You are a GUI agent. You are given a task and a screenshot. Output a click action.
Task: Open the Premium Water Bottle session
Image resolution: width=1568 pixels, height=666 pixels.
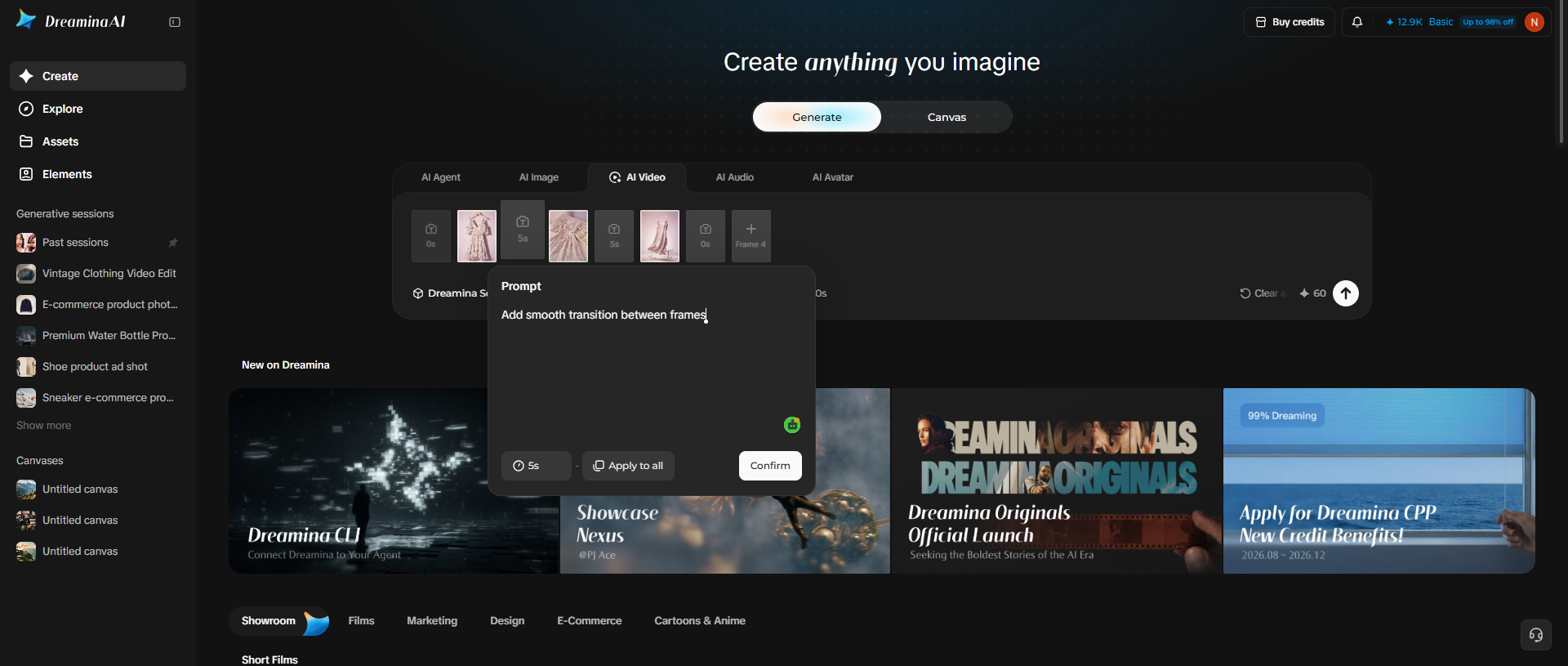(98, 336)
